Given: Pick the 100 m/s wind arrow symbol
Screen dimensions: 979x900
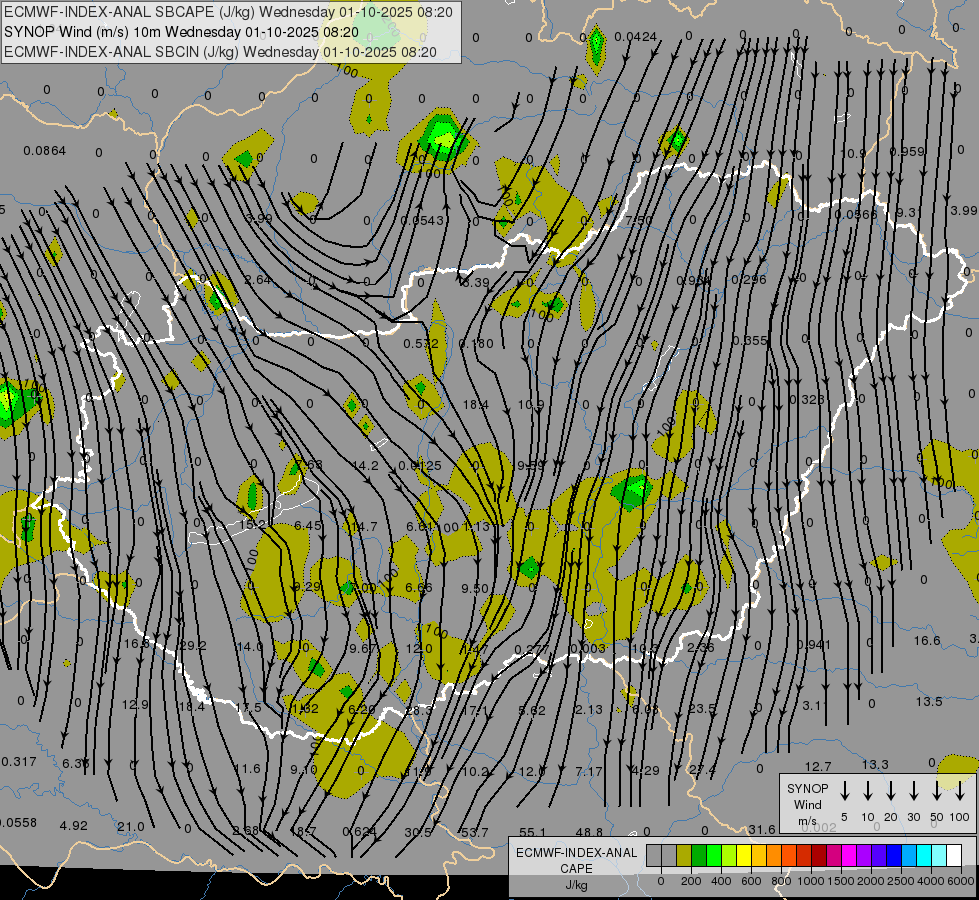Looking at the screenshot, I should [x=960, y=791].
